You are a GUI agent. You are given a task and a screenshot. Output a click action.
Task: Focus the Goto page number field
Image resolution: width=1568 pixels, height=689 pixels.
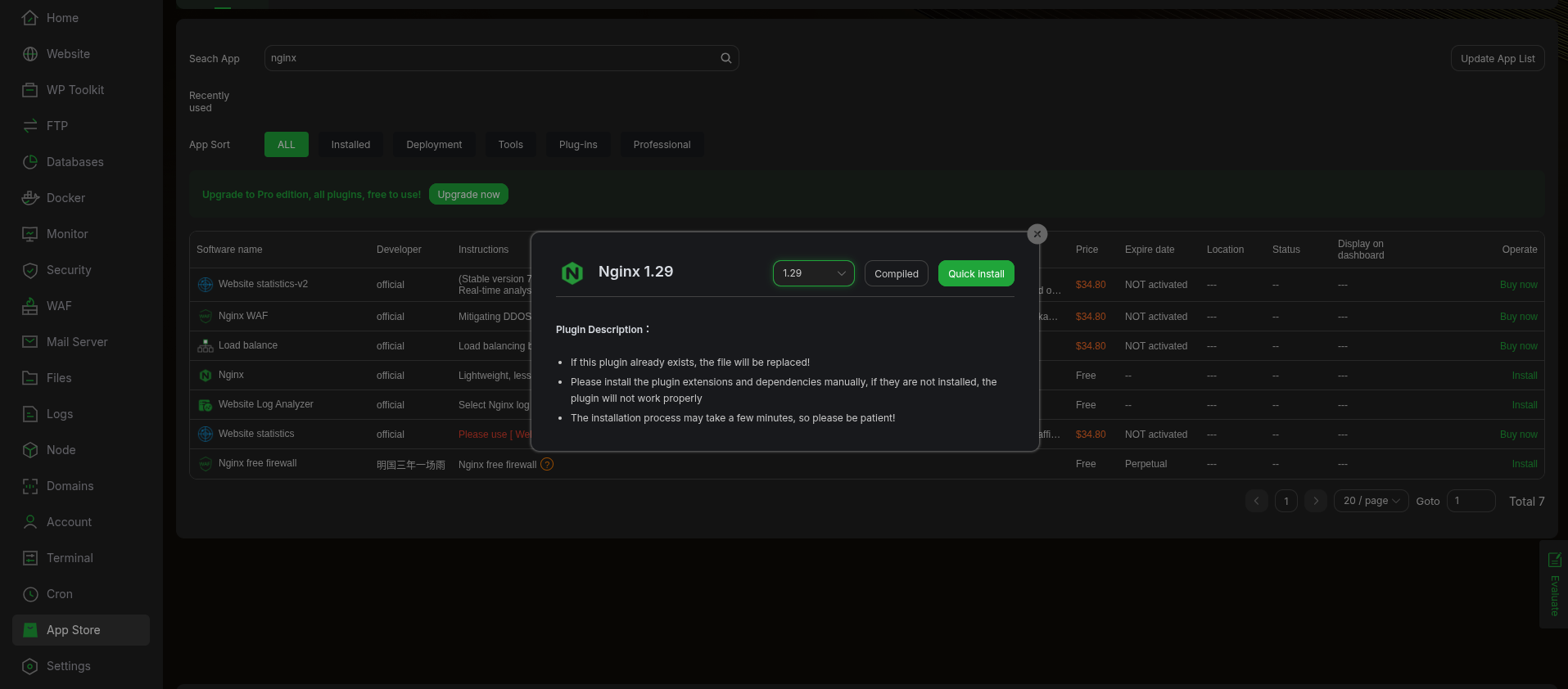point(1471,501)
